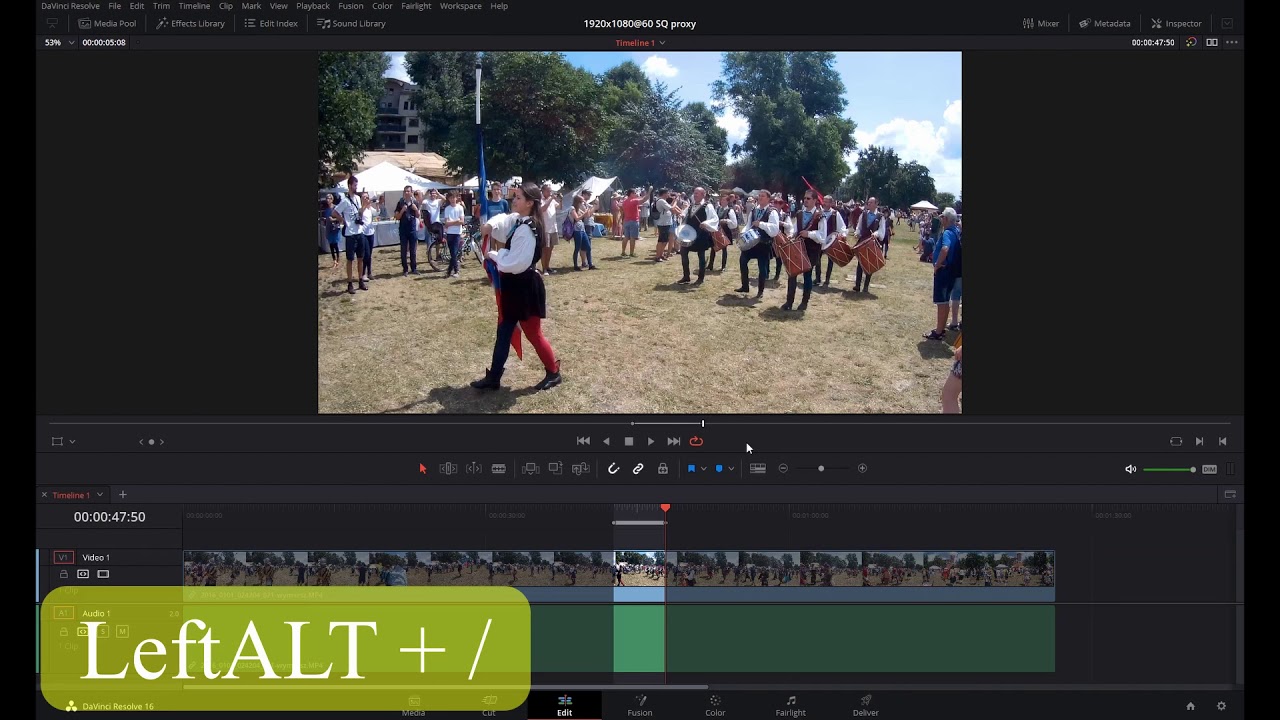Open the Playback menu
This screenshot has width=1280, height=720.
[x=313, y=6]
